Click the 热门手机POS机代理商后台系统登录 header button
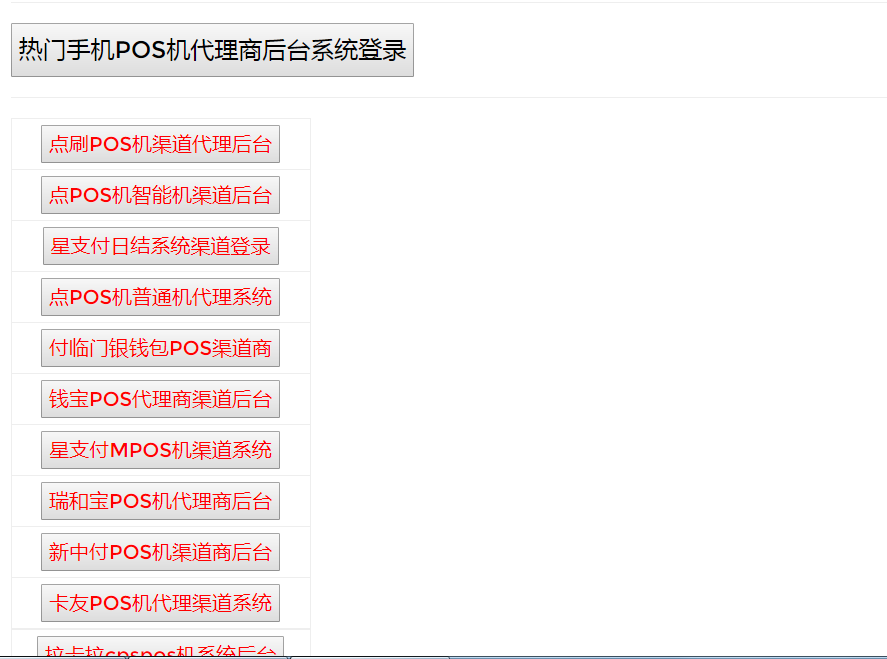 tap(212, 50)
